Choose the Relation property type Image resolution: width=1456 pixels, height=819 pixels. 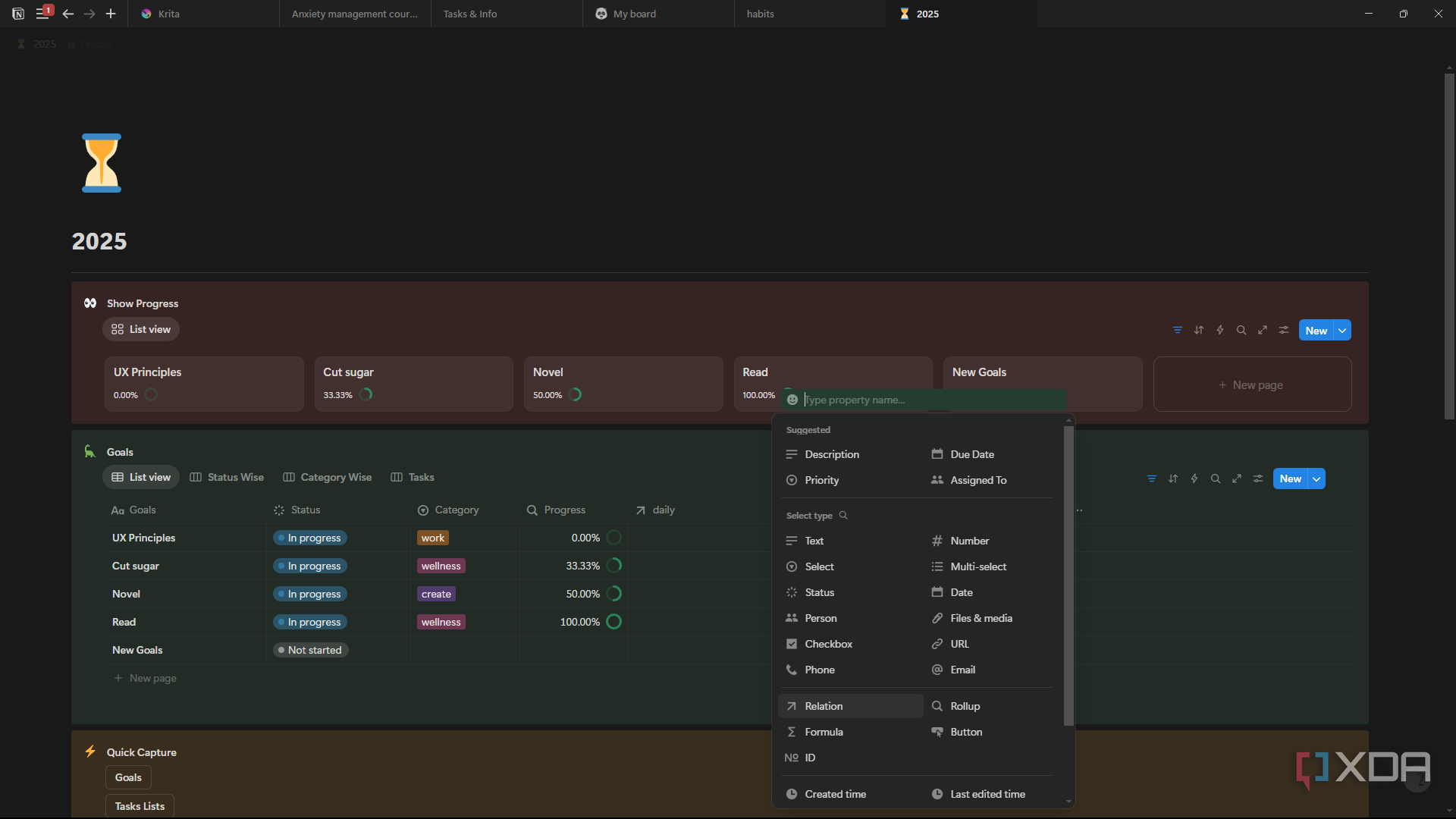851,706
